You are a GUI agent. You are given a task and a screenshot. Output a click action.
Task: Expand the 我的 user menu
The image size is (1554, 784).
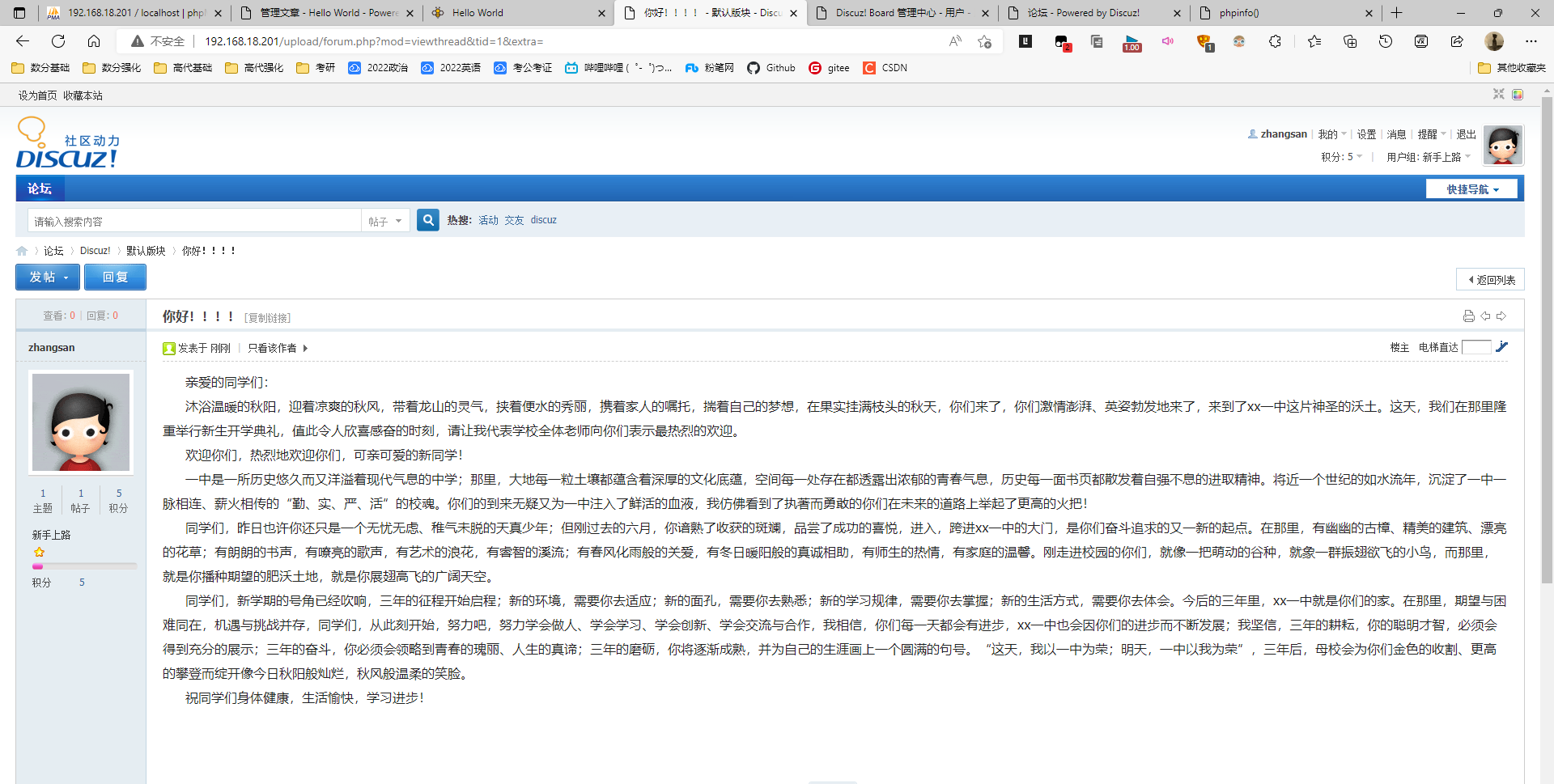(x=1331, y=134)
